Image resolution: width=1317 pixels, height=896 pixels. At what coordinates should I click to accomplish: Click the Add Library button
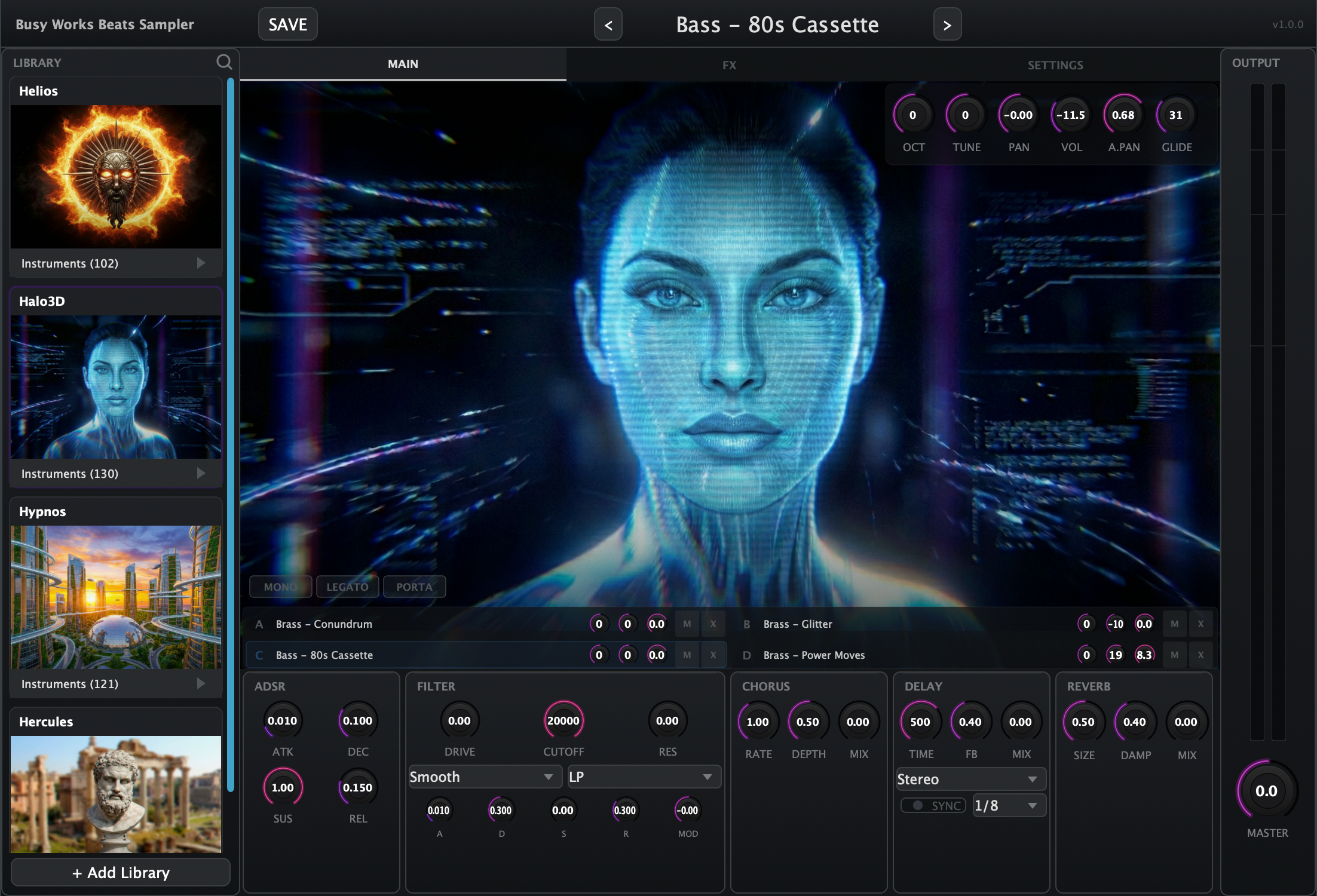pos(121,873)
